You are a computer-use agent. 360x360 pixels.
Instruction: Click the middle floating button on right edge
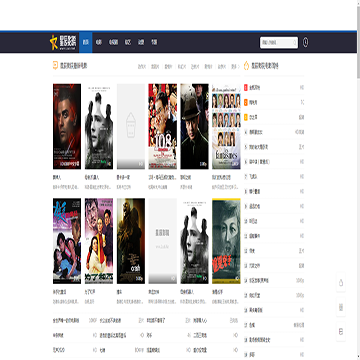tap(341, 307)
